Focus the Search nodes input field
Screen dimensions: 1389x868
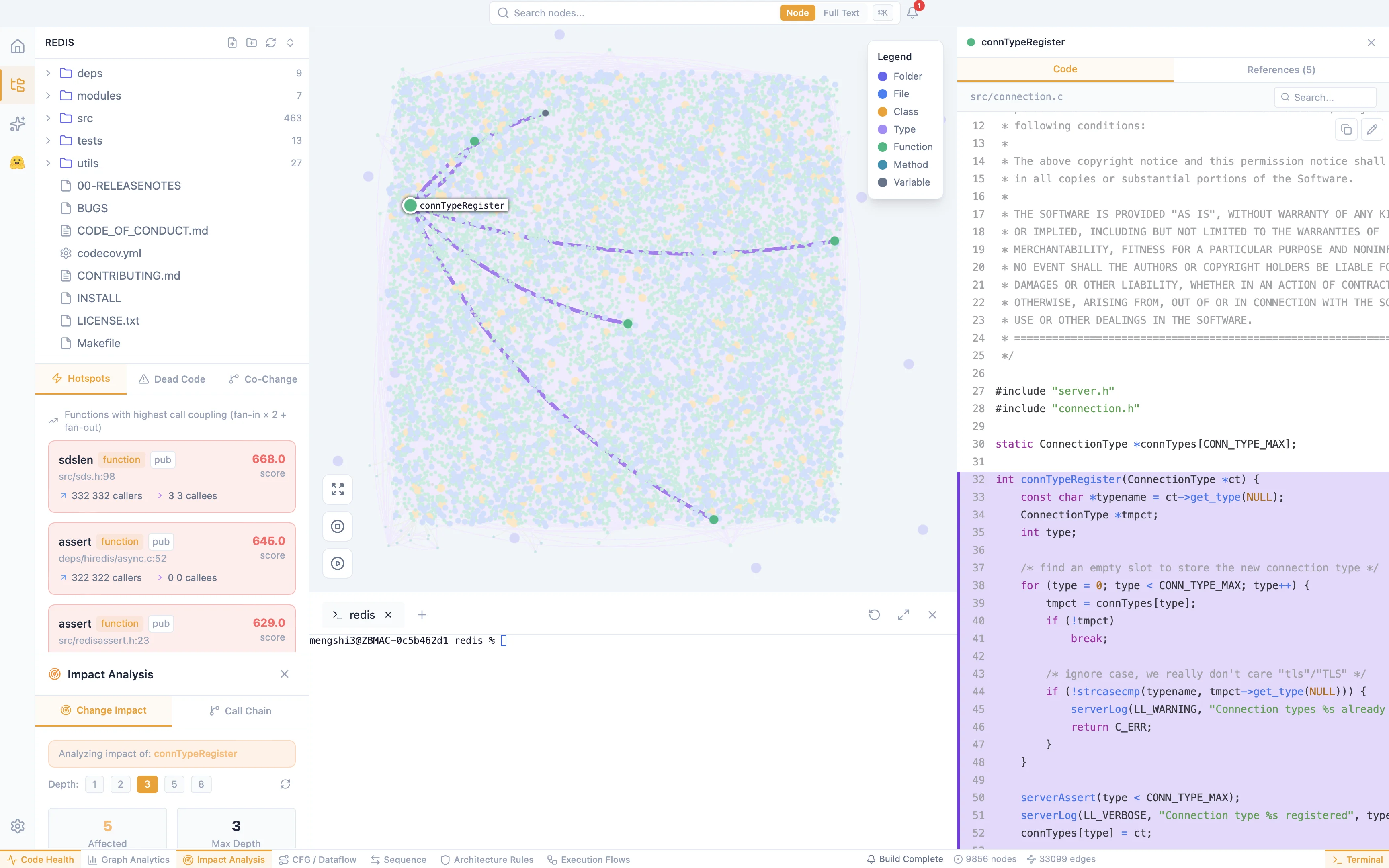click(x=643, y=12)
